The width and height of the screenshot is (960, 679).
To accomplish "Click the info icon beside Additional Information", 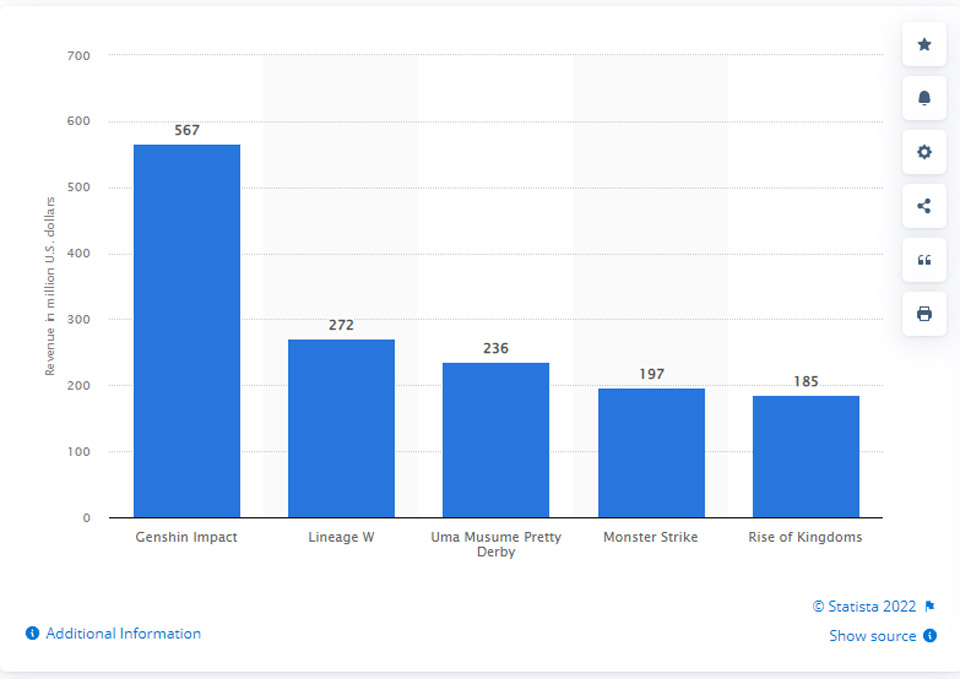I will point(32,633).
